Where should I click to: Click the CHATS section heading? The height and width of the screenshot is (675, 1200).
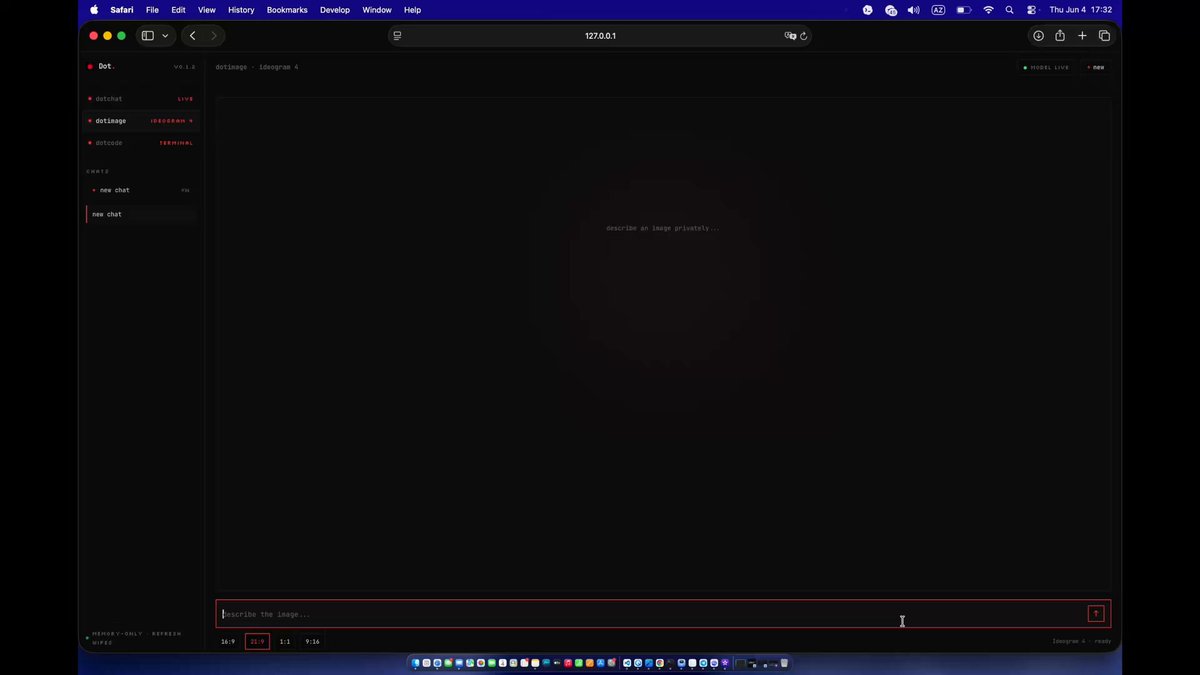pyautogui.click(x=98, y=171)
